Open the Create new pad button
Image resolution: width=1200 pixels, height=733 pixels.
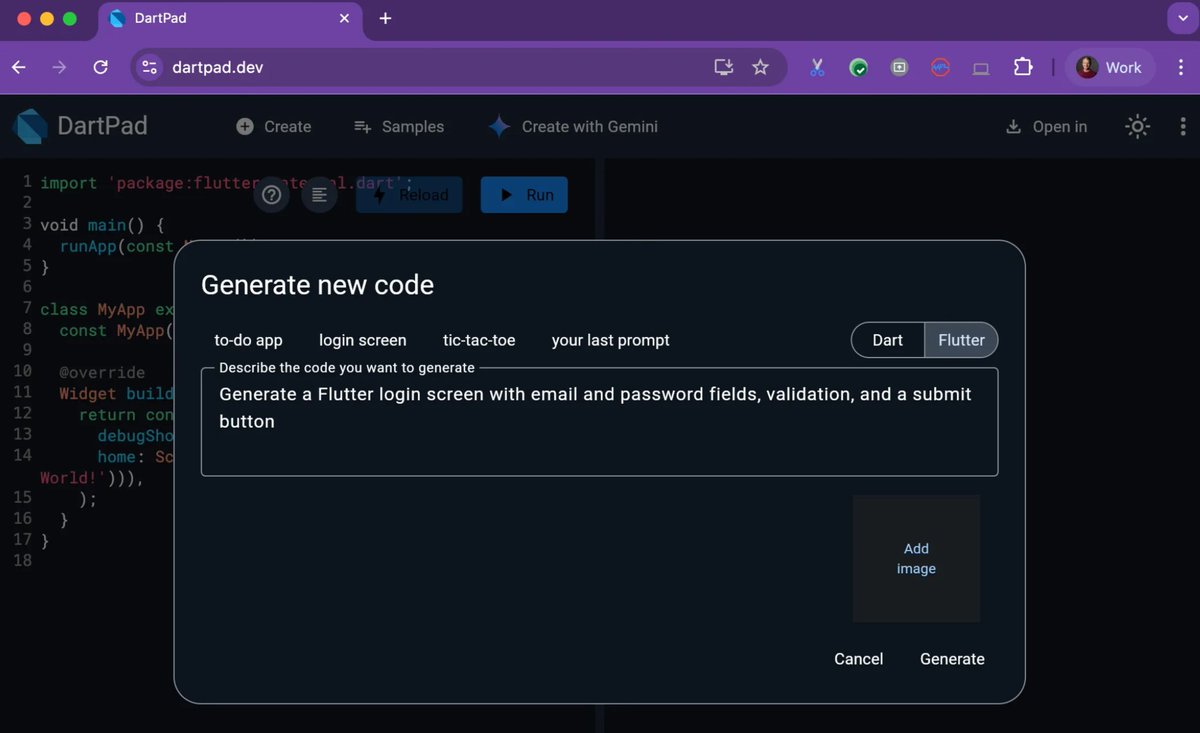pos(273,126)
